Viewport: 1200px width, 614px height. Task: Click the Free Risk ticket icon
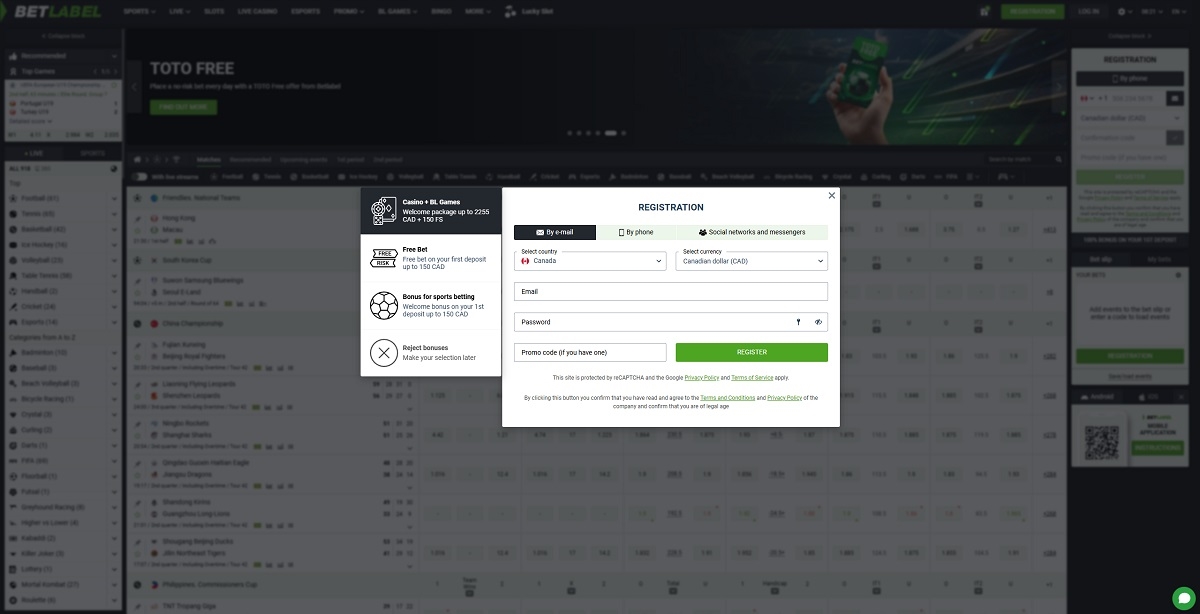(x=383, y=258)
